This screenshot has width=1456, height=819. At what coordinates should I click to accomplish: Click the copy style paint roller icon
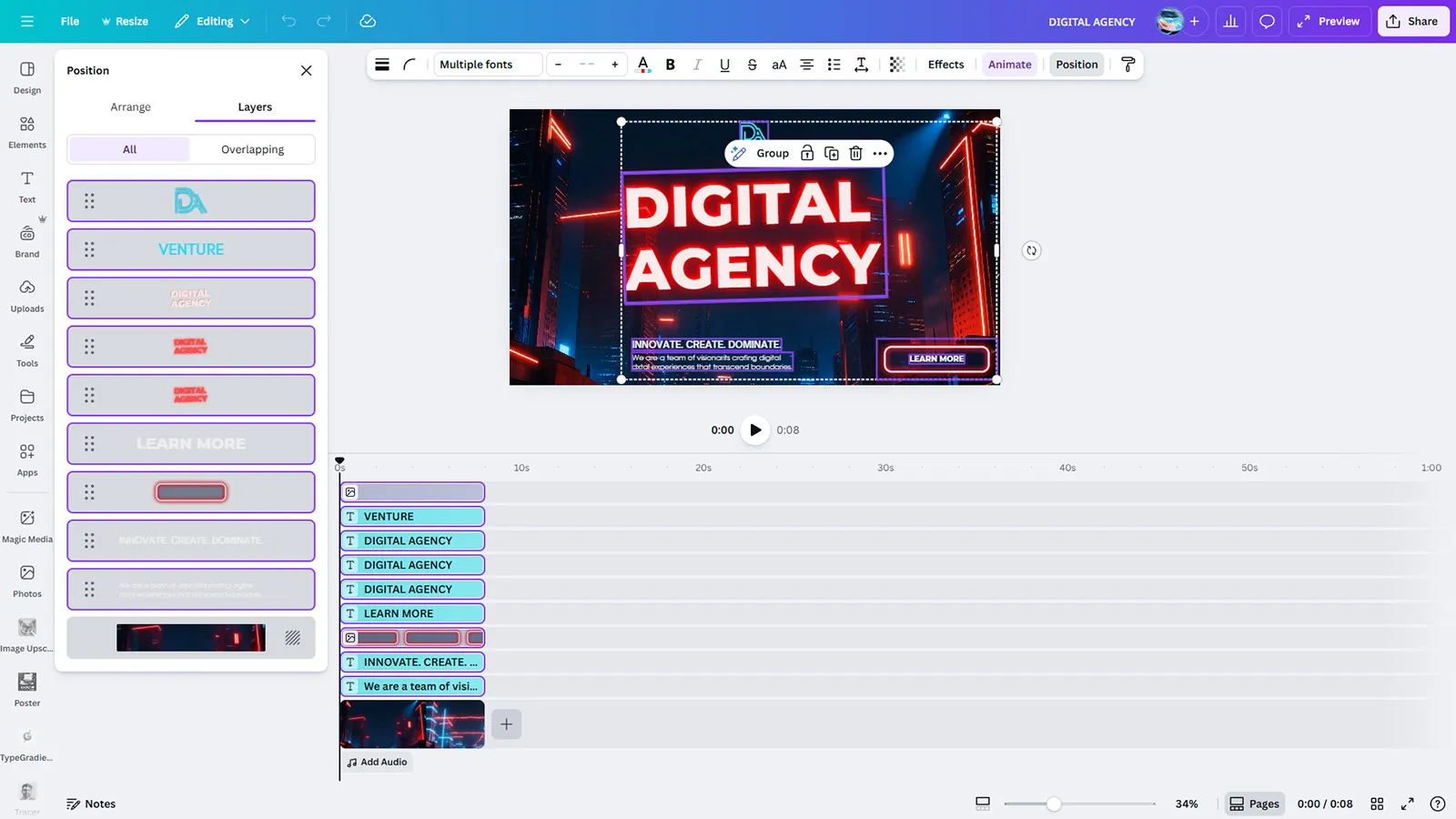click(1127, 65)
